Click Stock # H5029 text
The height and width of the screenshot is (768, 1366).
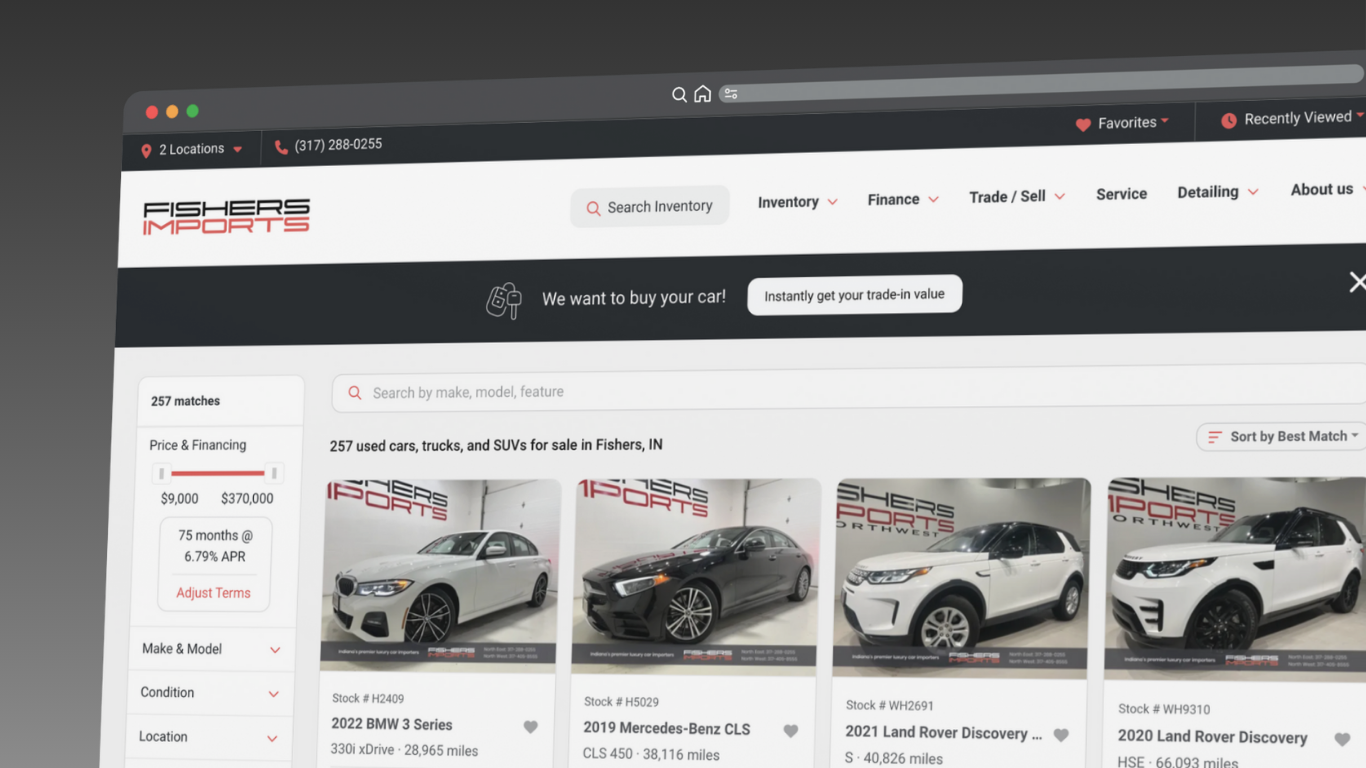pos(621,702)
